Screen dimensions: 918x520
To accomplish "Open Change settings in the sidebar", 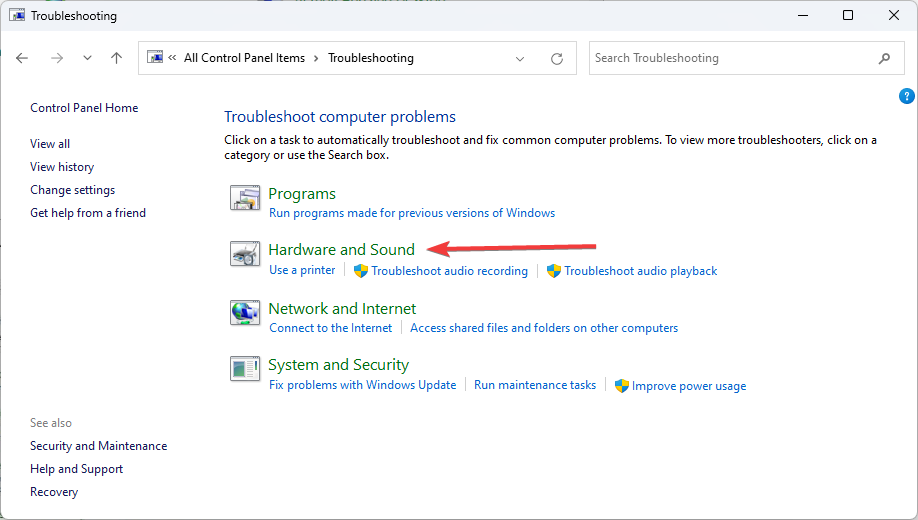I will (x=73, y=190).
